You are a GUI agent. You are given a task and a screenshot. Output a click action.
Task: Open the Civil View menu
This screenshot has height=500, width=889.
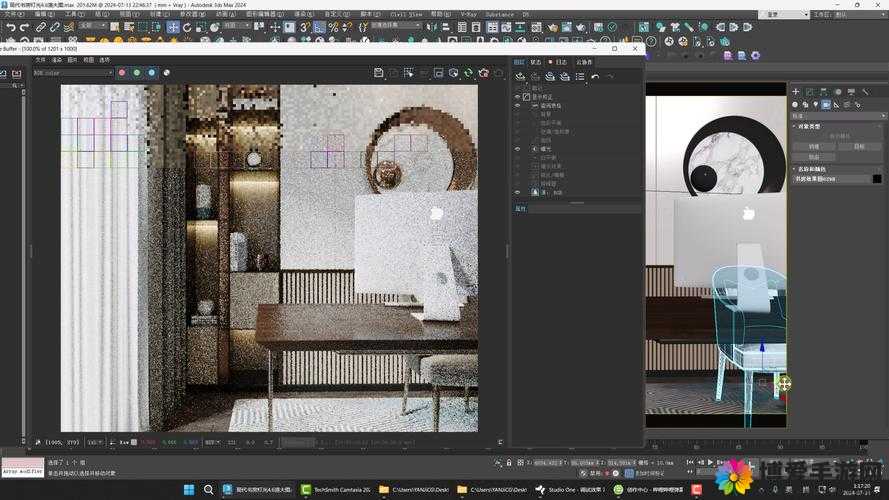407,14
